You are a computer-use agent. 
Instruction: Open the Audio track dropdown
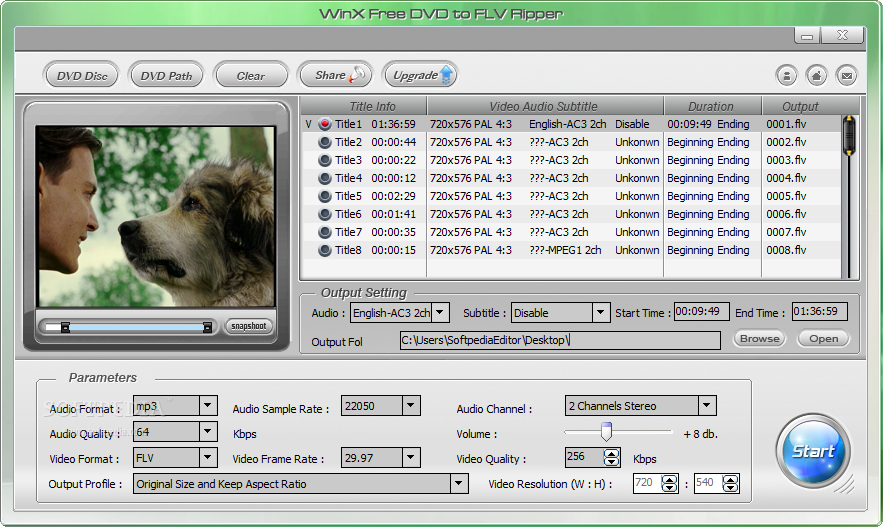440,312
